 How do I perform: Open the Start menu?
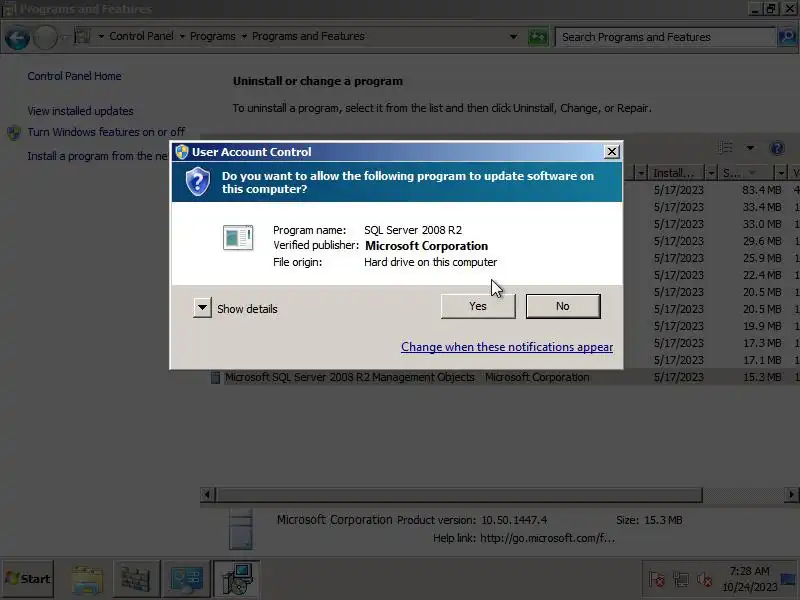coord(28,579)
